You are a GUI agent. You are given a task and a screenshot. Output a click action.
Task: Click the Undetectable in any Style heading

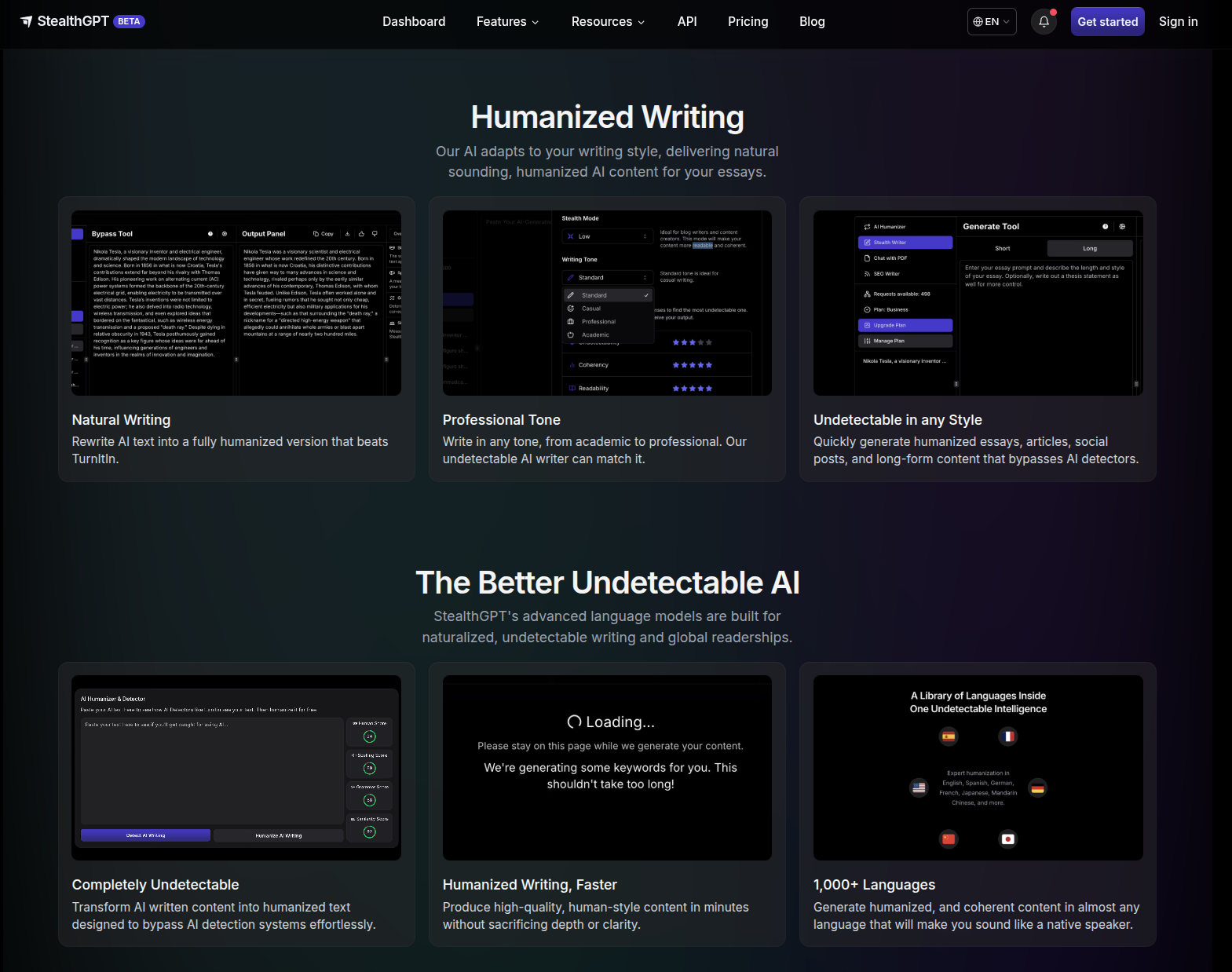(897, 420)
